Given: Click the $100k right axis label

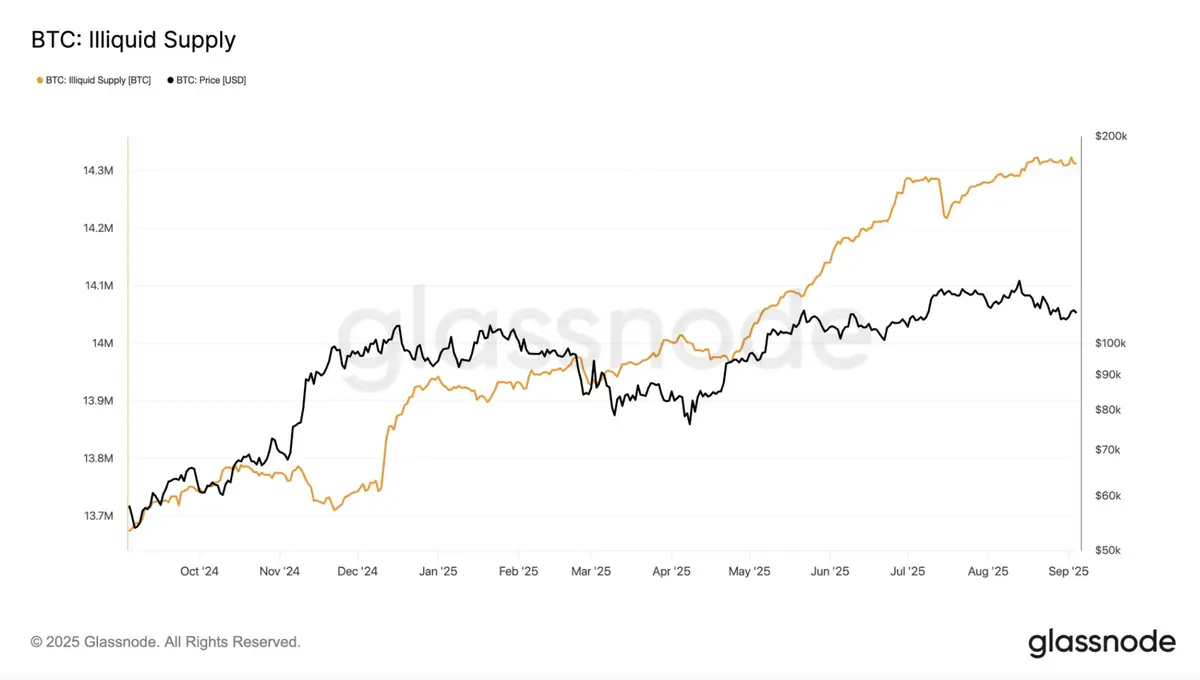Looking at the screenshot, I should [1111, 344].
